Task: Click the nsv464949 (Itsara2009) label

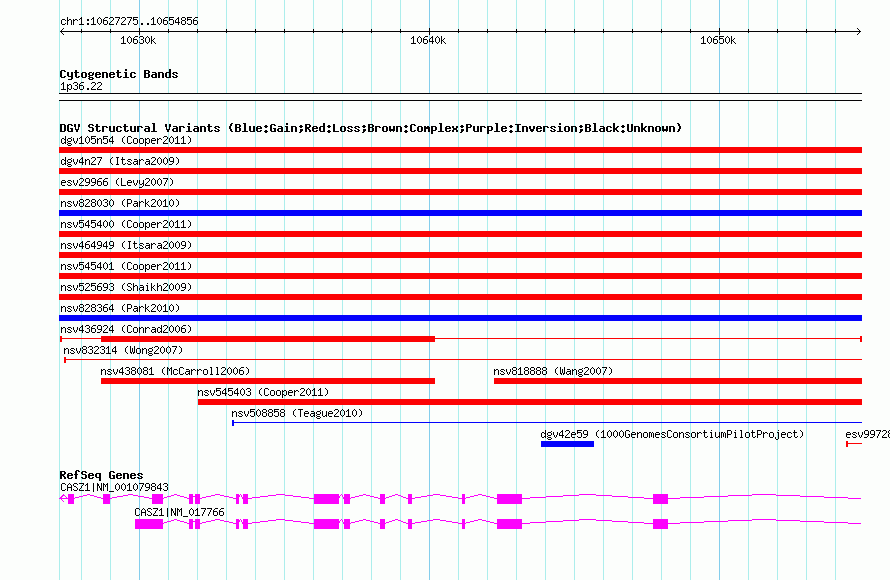Action: click(x=126, y=245)
